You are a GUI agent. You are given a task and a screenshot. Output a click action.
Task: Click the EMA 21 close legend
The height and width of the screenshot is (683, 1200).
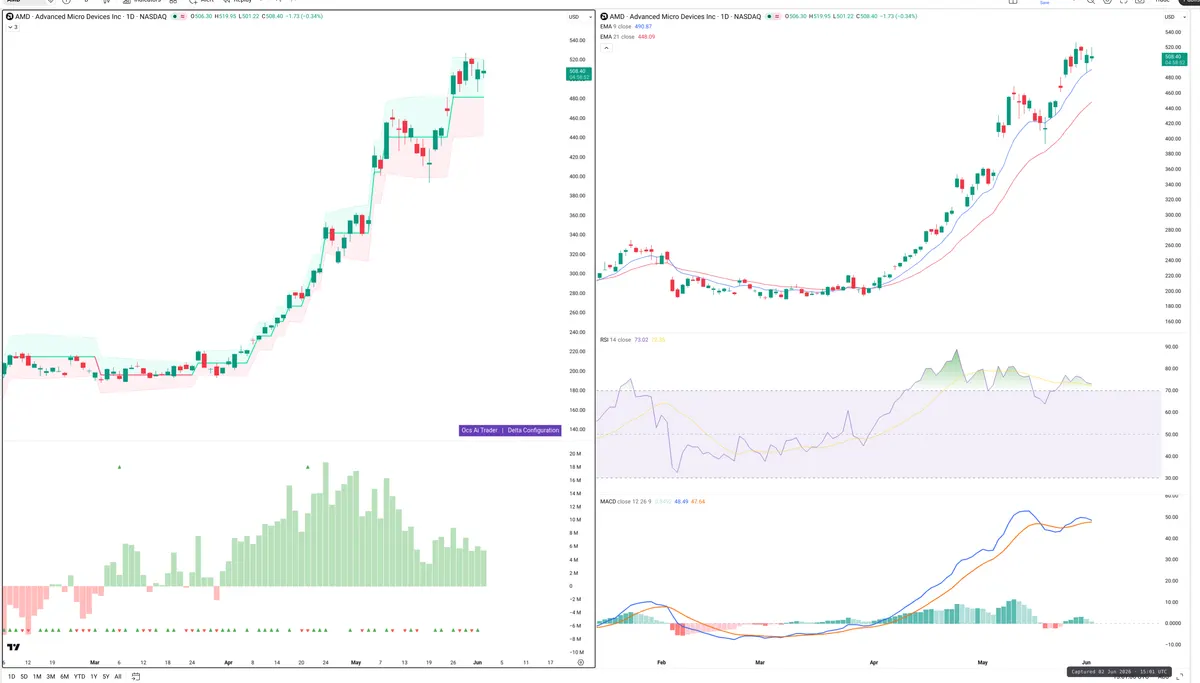pos(618,37)
